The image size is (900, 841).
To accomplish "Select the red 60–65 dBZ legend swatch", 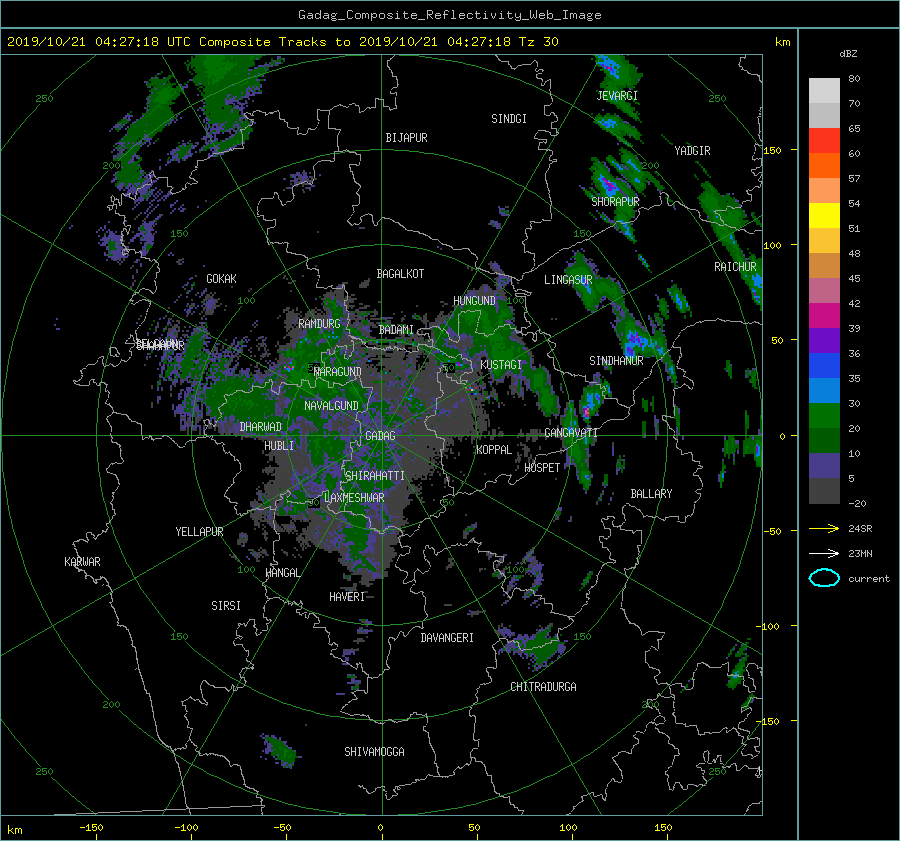I will pyautogui.click(x=824, y=141).
